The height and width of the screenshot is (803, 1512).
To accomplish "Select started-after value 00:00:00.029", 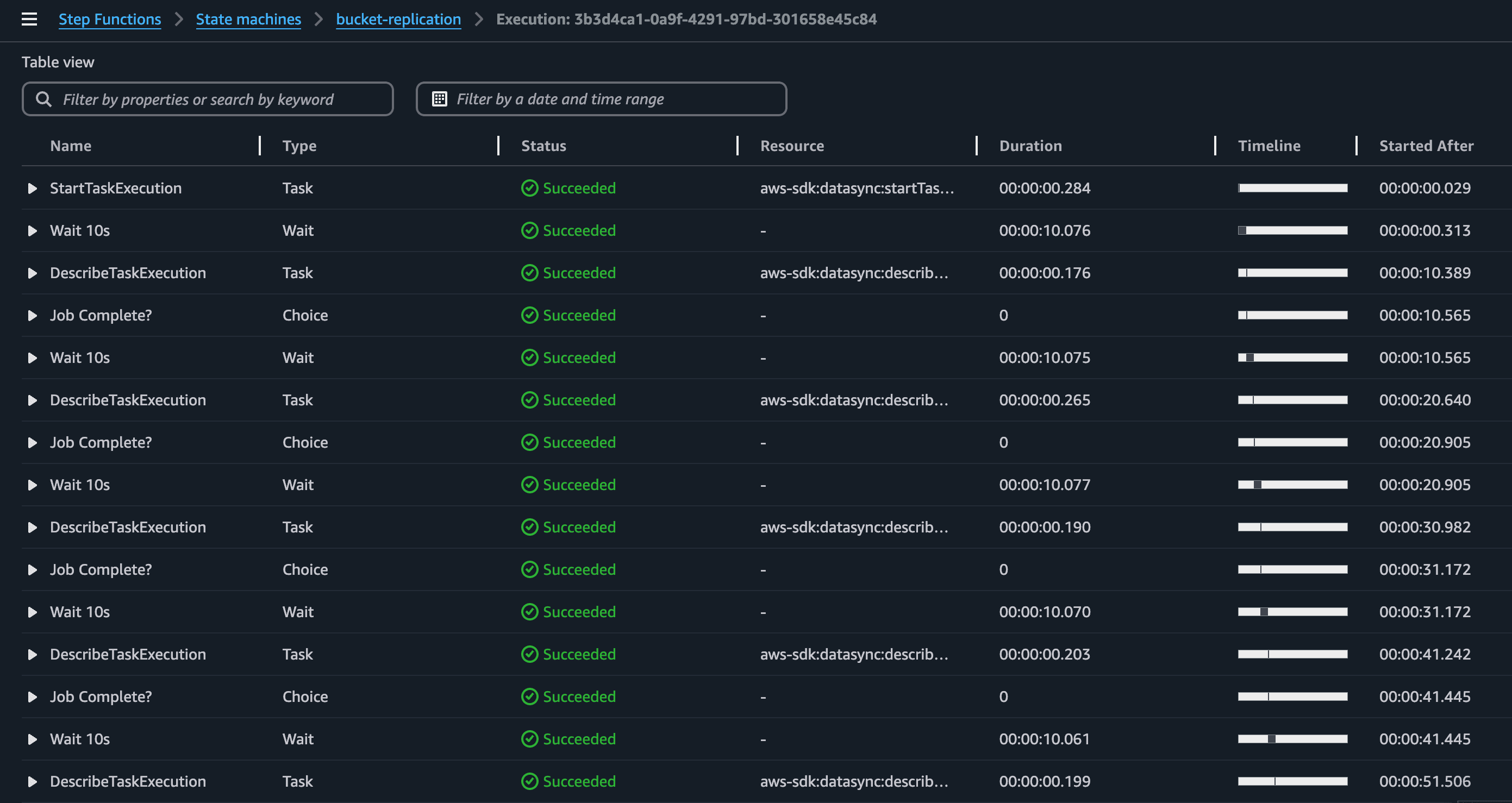I will pos(1425,189).
